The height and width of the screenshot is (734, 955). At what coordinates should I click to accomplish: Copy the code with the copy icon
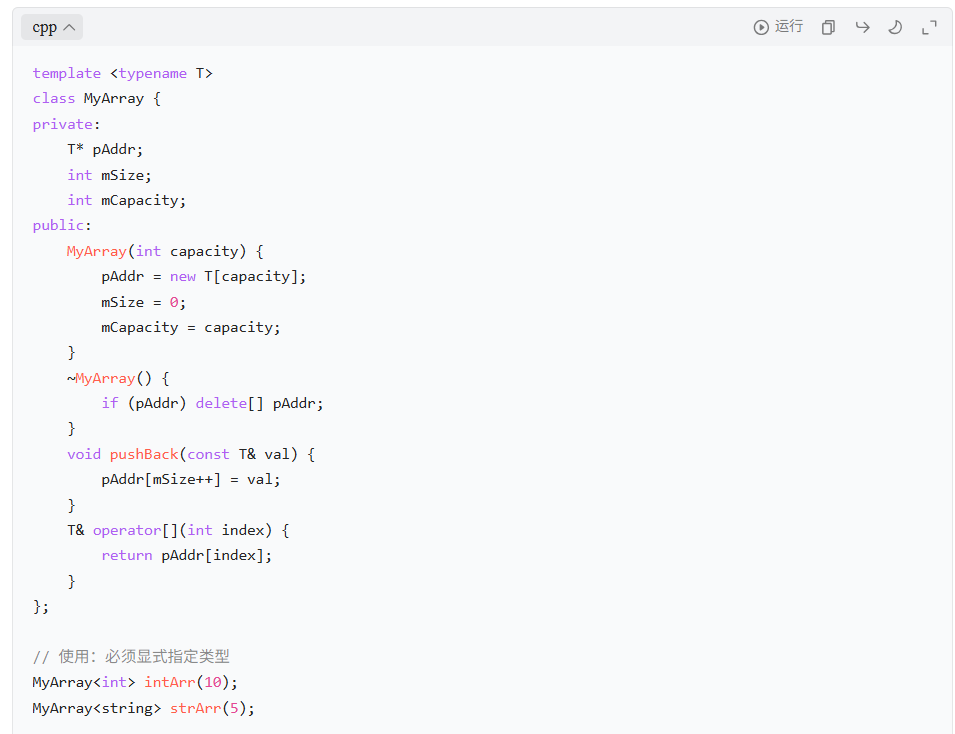[828, 27]
